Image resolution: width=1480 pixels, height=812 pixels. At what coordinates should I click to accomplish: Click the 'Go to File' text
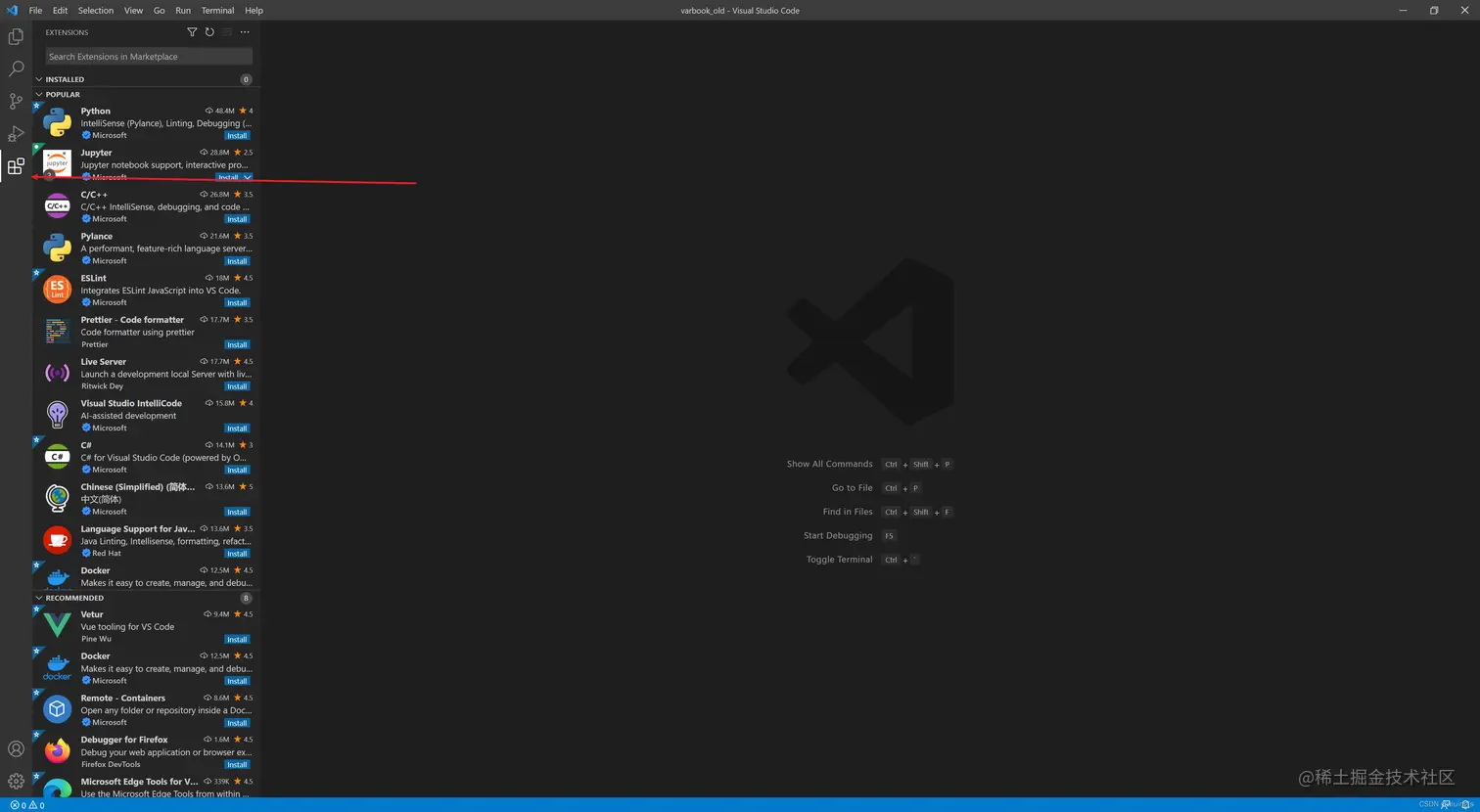tap(852, 488)
